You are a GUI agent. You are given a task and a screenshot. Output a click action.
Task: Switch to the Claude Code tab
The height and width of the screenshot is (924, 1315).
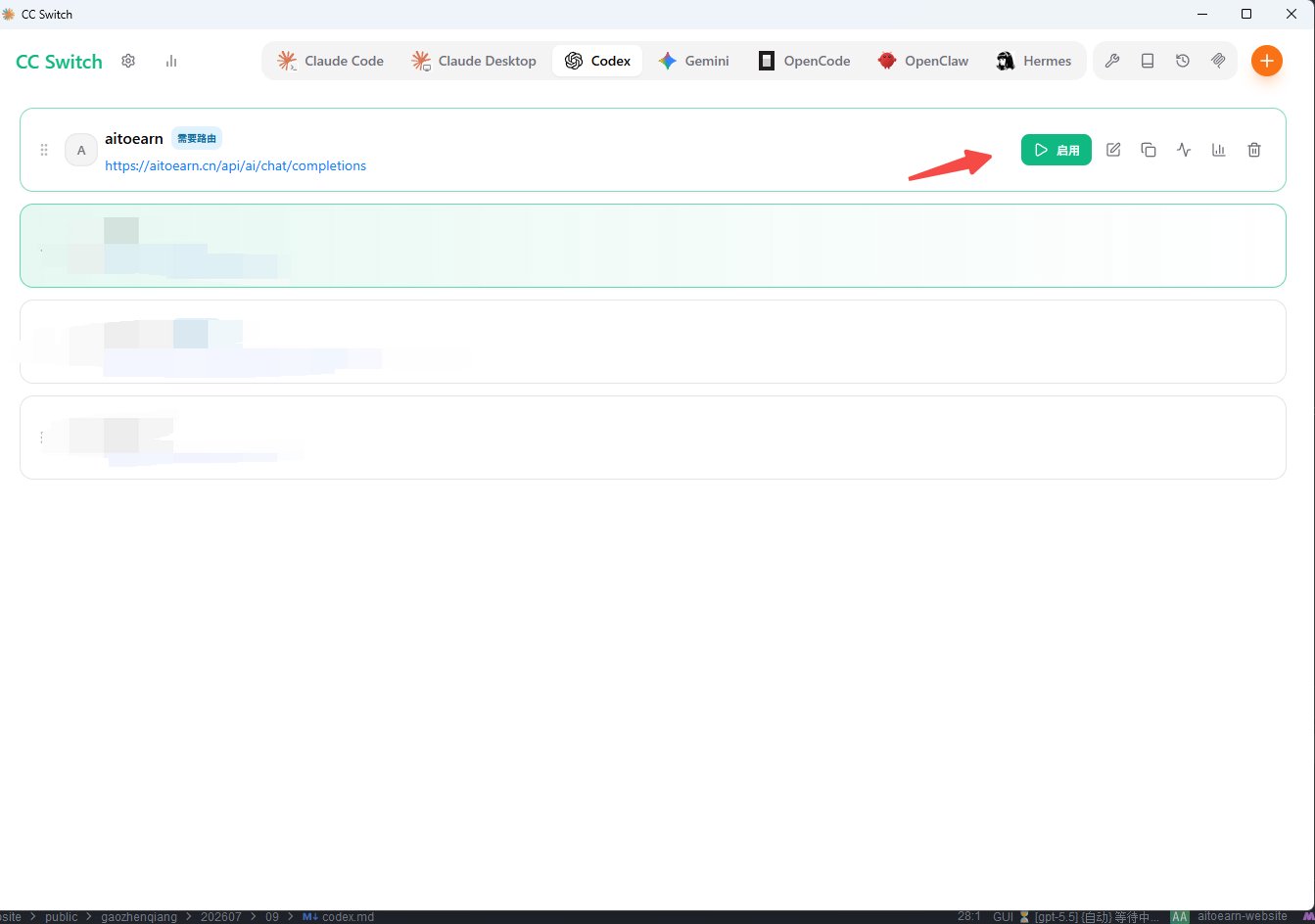pos(330,61)
